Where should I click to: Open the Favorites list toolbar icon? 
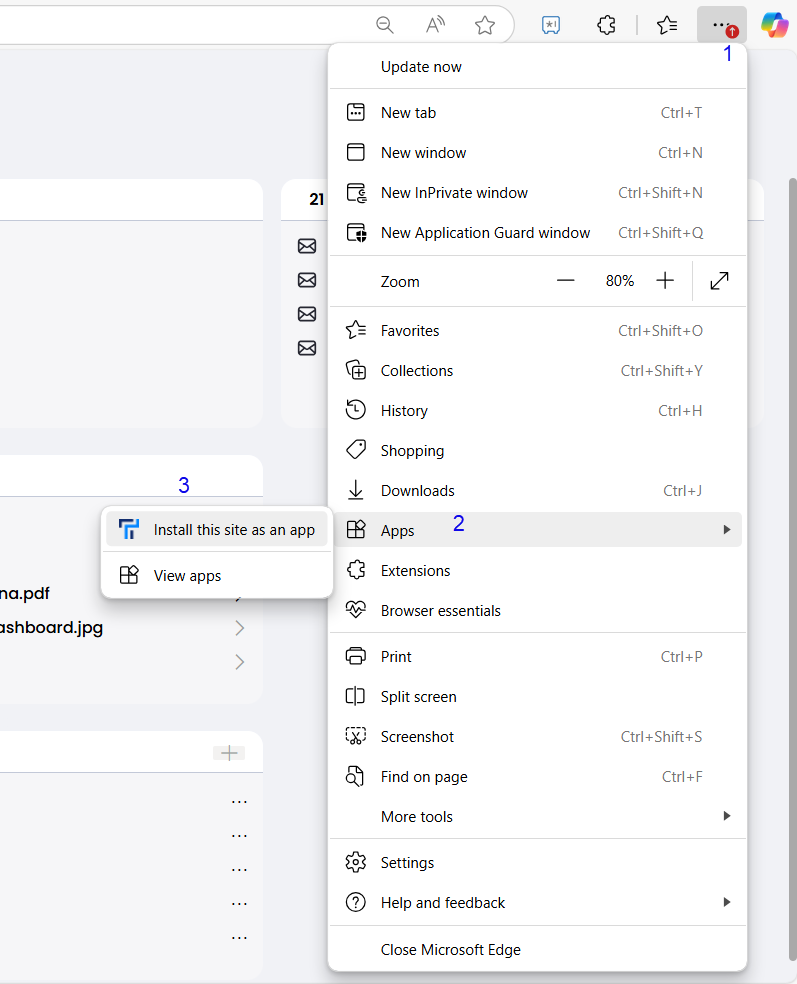pyautogui.click(x=666, y=25)
